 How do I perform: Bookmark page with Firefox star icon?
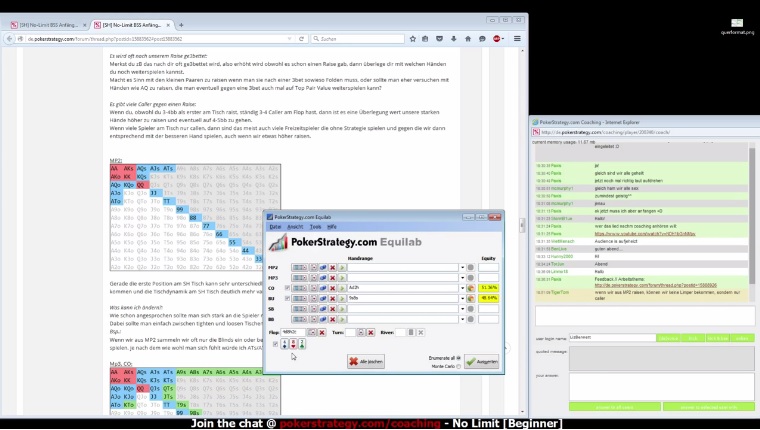tap(412, 39)
